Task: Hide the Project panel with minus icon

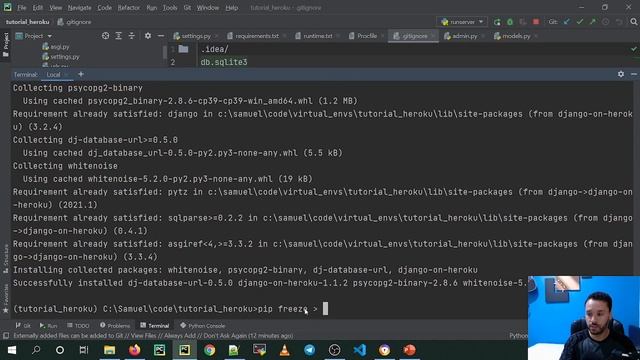Action: tap(161, 36)
